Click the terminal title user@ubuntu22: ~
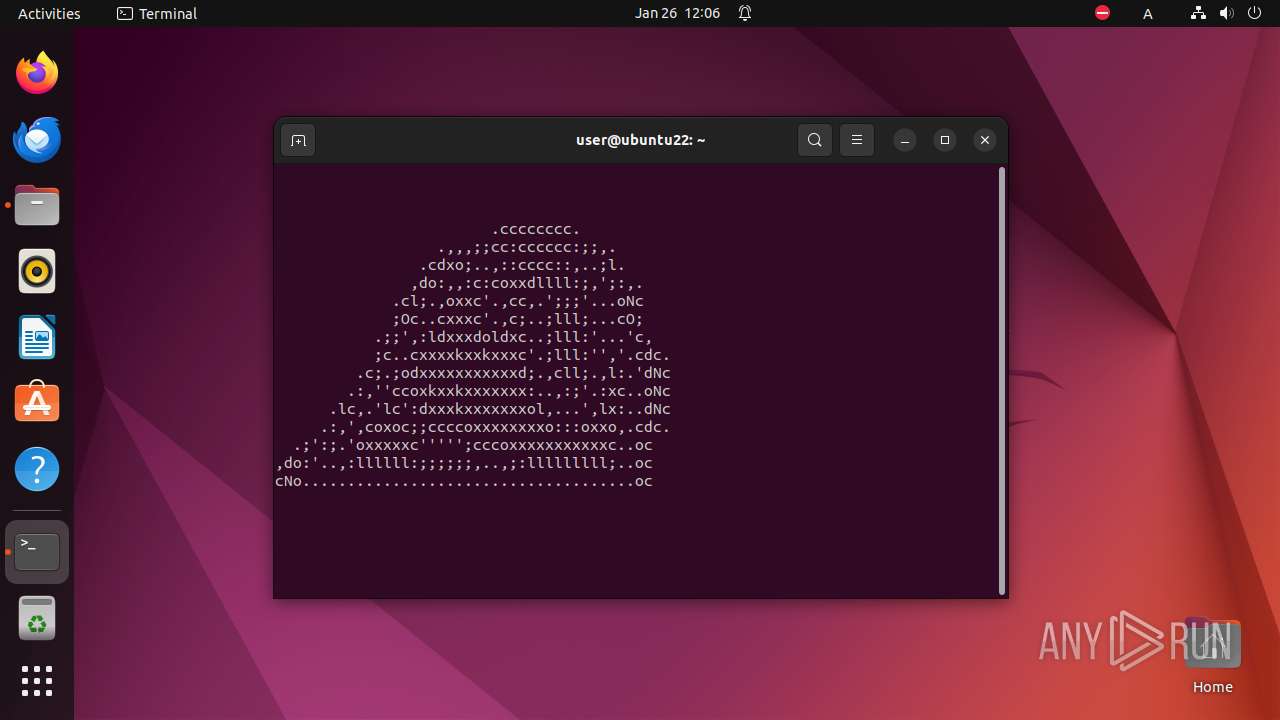This screenshot has width=1280, height=720. (x=641, y=140)
